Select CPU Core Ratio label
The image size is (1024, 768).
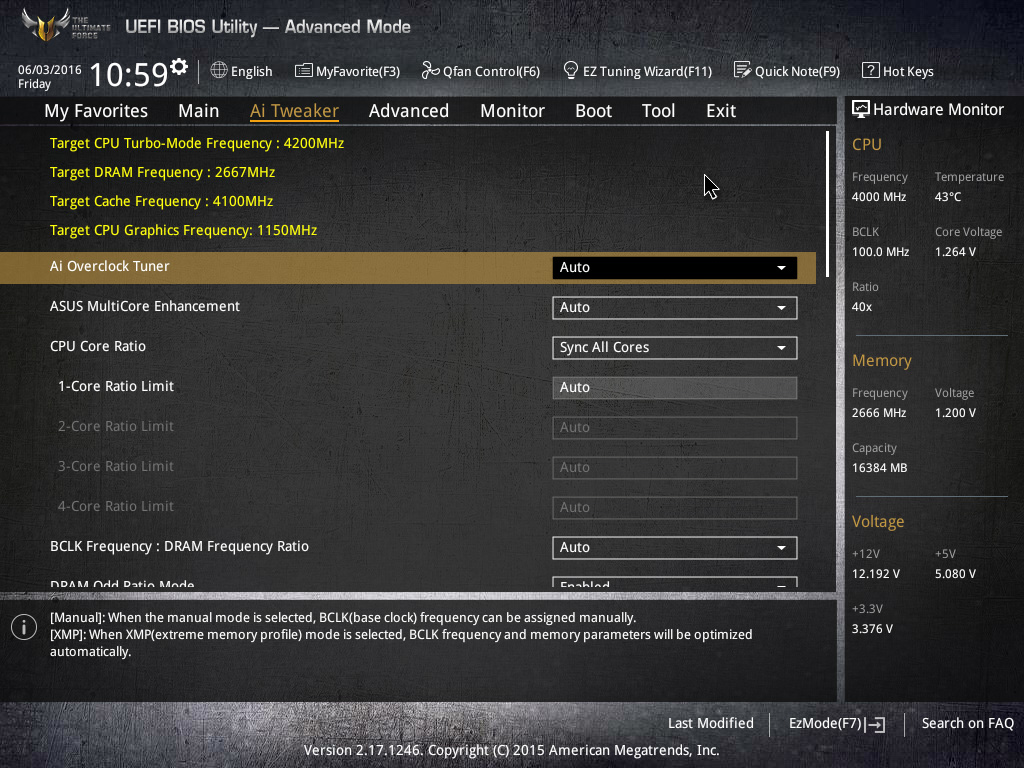[x=98, y=346]
